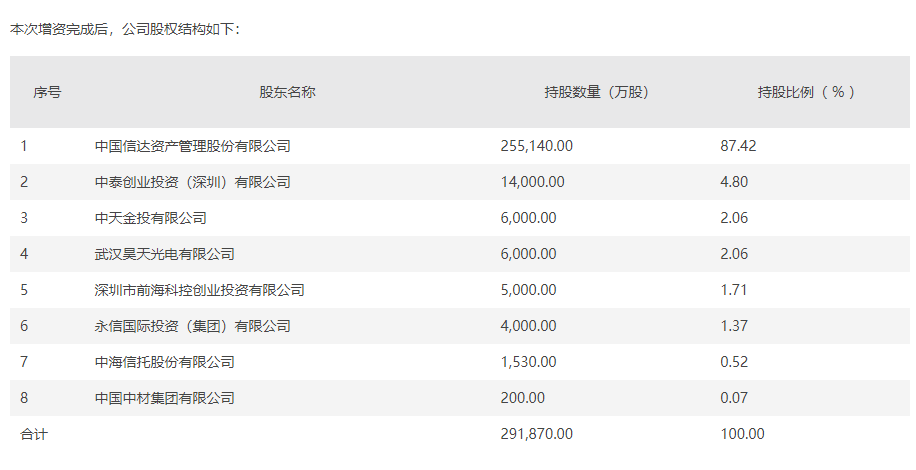Click the 1,530.00 share quantity cell
Image resolution: width=916 pixels, height=470 pixels.
528,362
